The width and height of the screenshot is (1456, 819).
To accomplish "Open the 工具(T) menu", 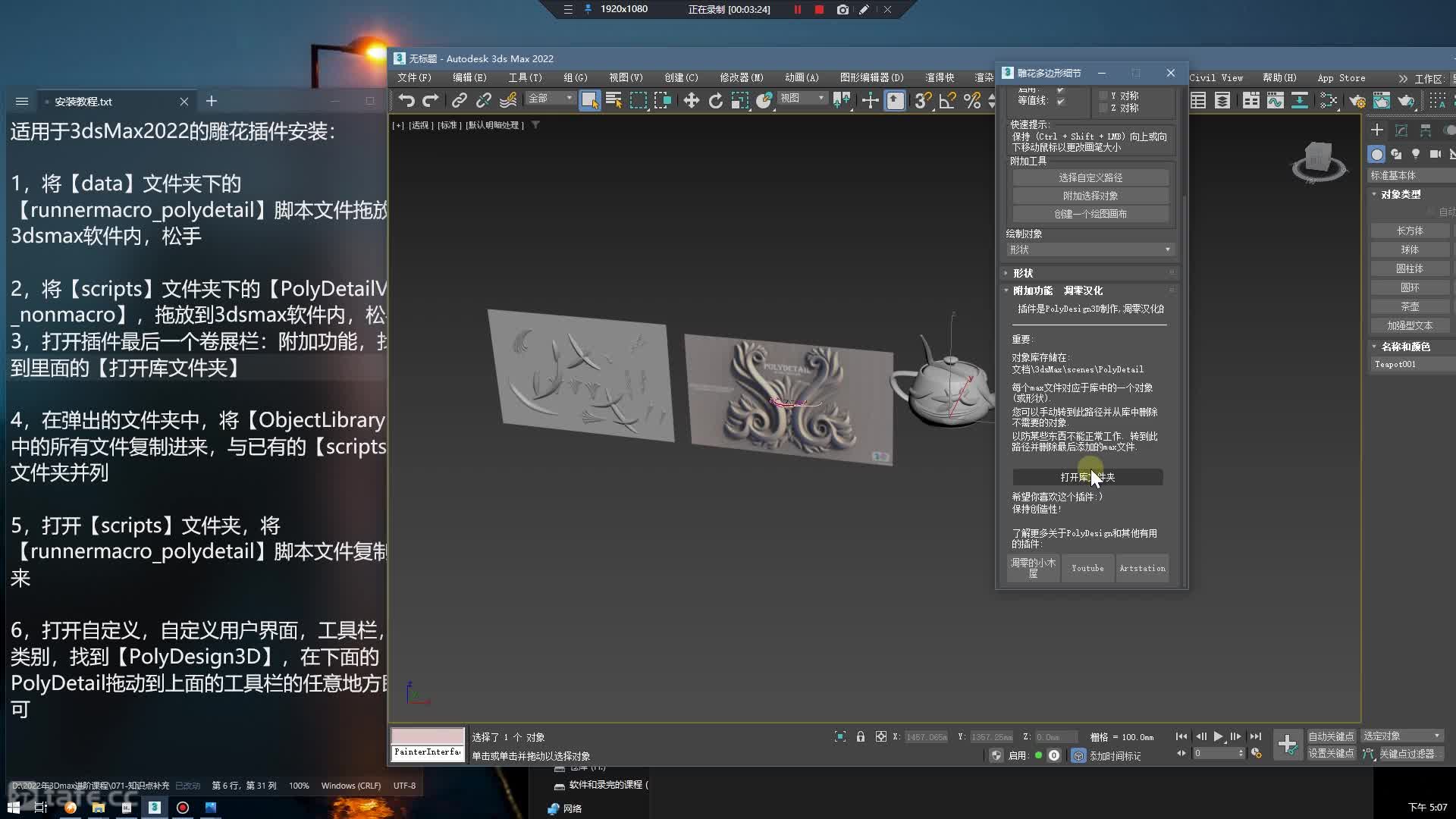I will click(x=525, y=77).
